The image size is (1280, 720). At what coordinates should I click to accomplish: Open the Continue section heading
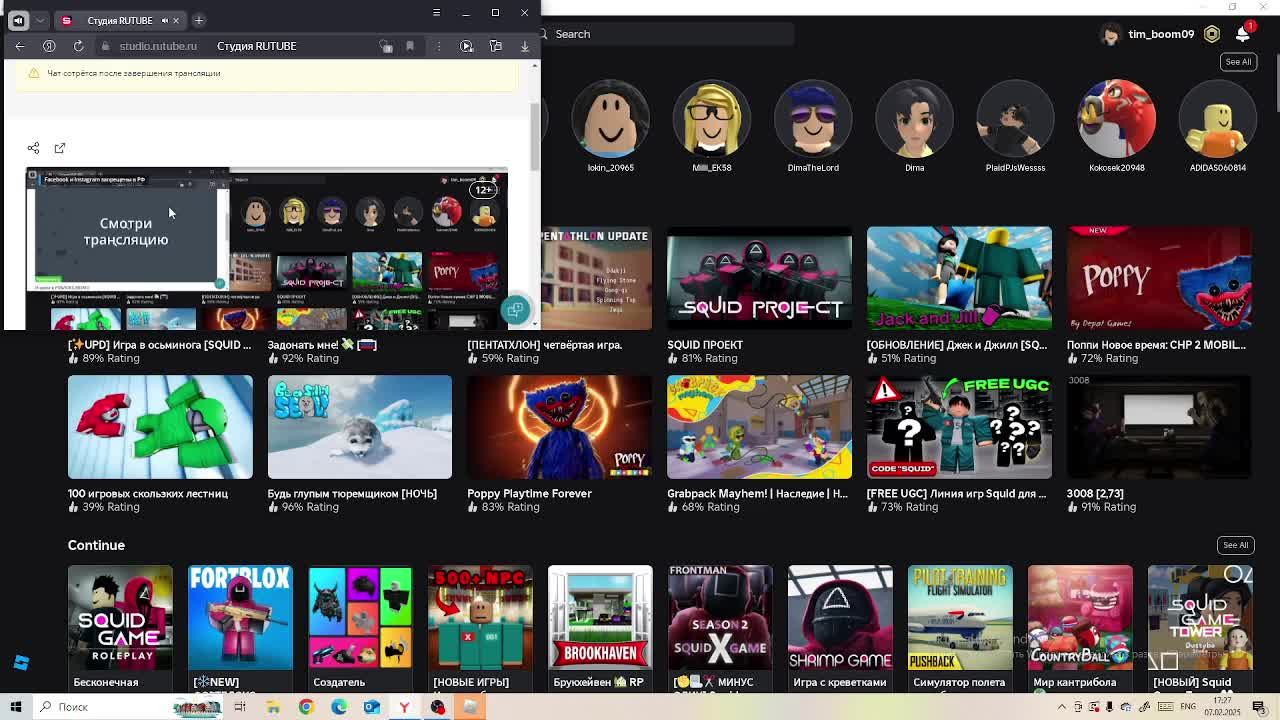coord(96,545)
